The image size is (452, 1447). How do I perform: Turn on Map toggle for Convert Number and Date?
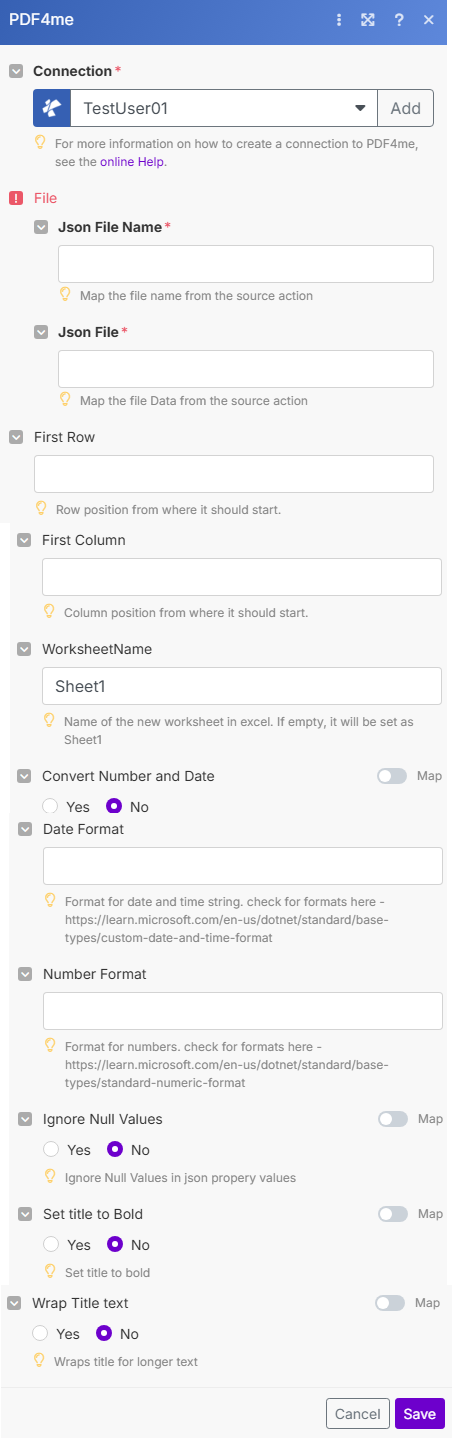[393, 776]
